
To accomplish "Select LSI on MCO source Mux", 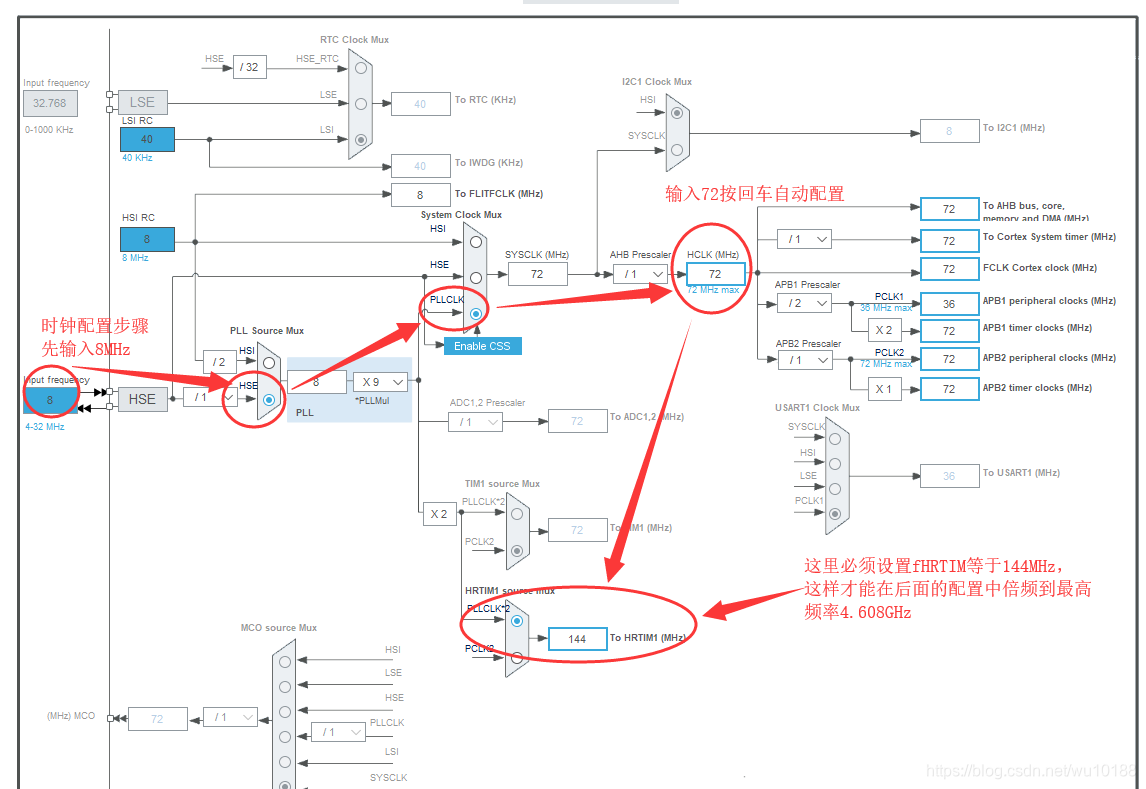I will pyautogui.click(x=285, y=761).
